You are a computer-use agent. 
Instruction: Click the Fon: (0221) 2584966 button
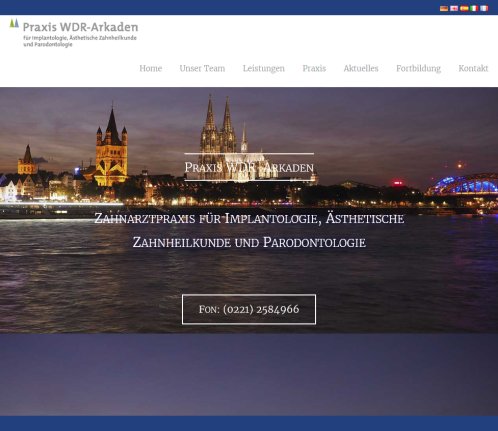pos(249,309)
